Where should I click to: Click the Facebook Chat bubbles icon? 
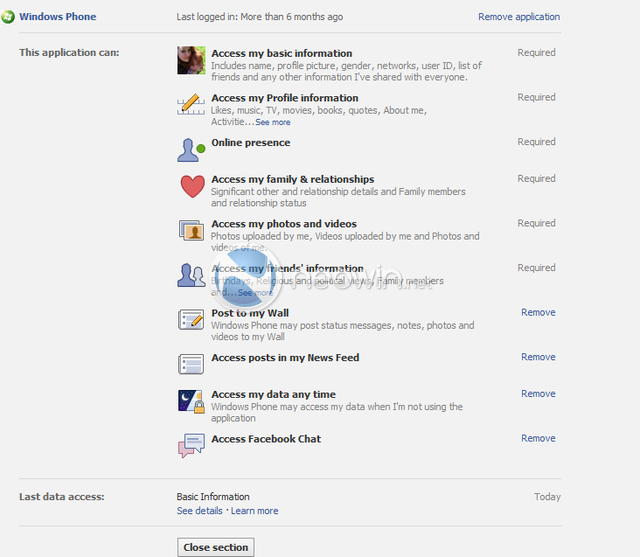pos(191,446)
